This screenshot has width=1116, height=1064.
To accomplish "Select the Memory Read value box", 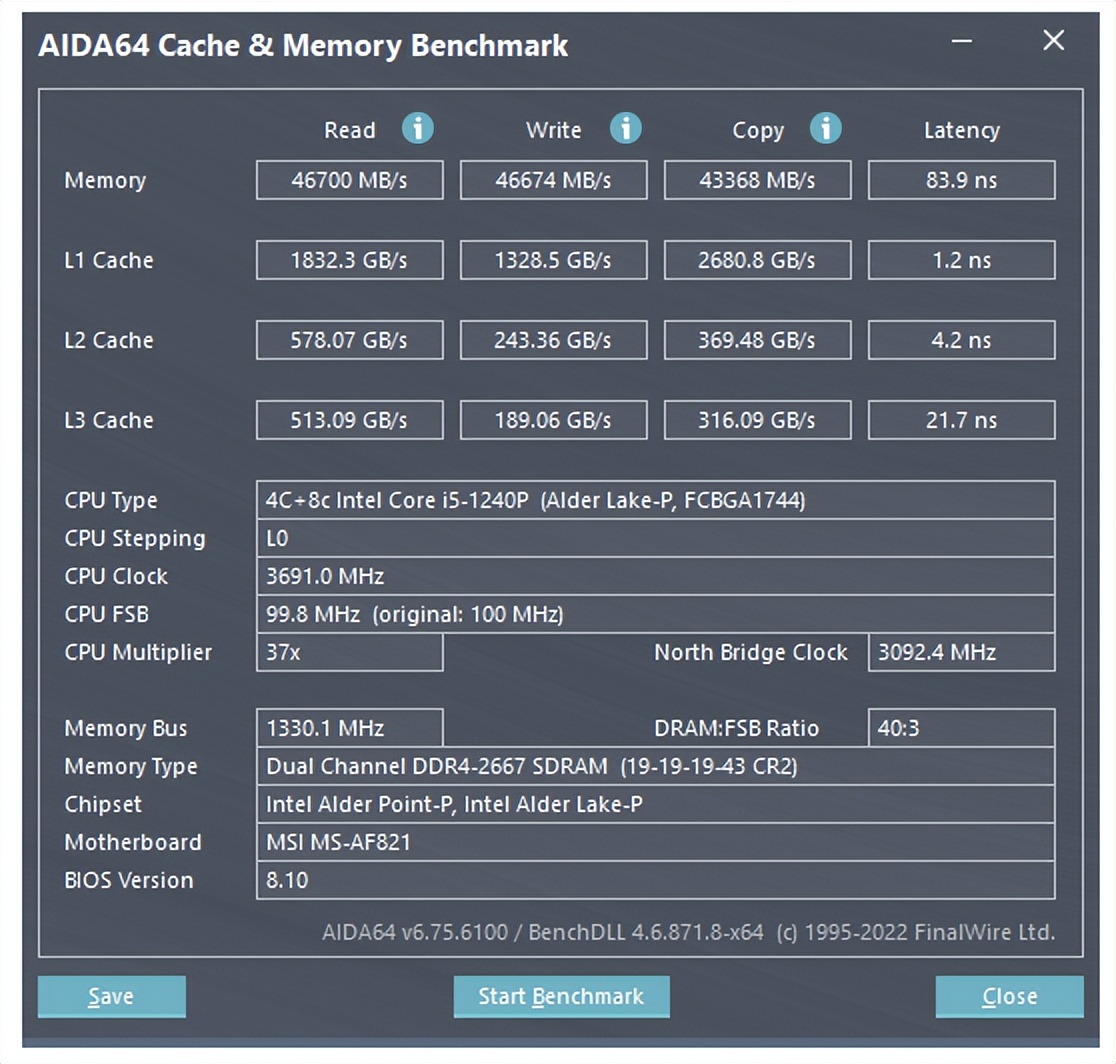I will (x=349, y=181).
